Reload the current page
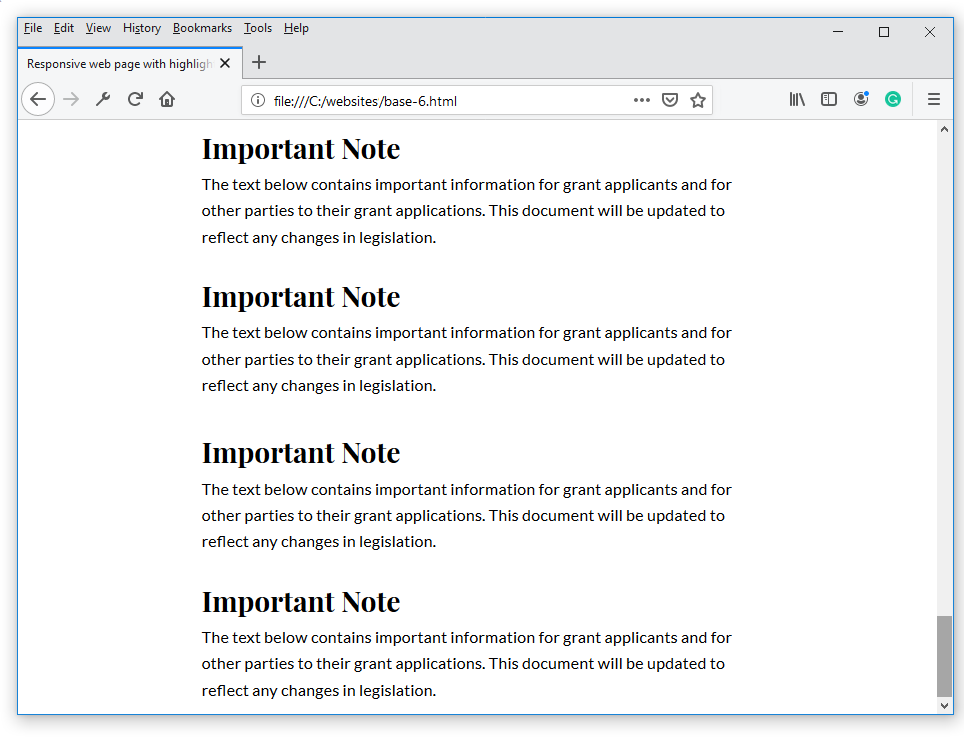The width and height of the screenshot is (964, 742). click(x=135, y=99)
